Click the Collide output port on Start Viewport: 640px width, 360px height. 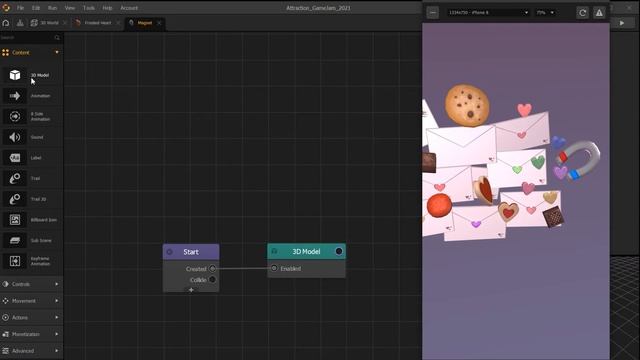coord(212,280)
